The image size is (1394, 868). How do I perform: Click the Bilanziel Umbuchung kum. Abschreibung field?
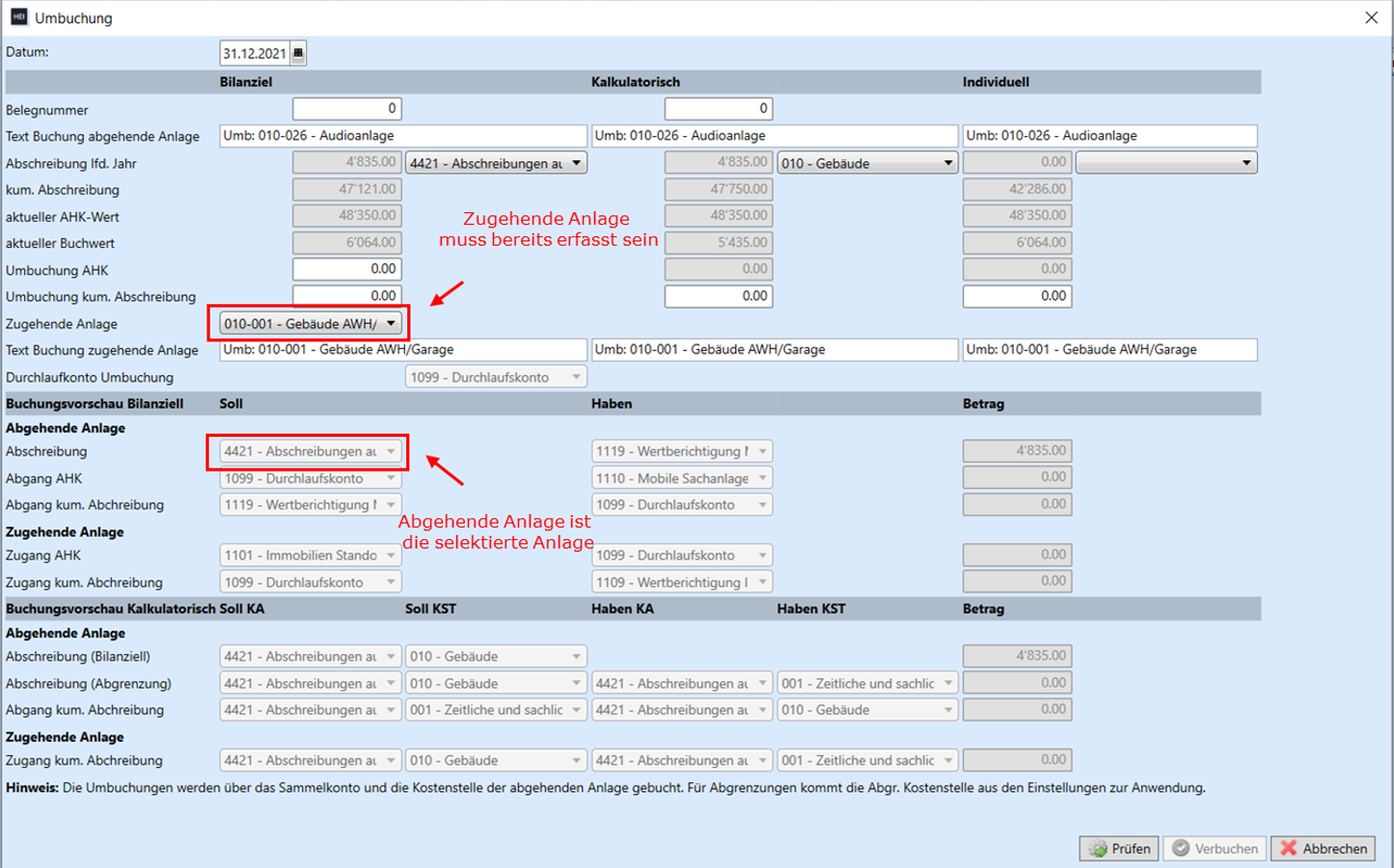click(x=346, y=296)
